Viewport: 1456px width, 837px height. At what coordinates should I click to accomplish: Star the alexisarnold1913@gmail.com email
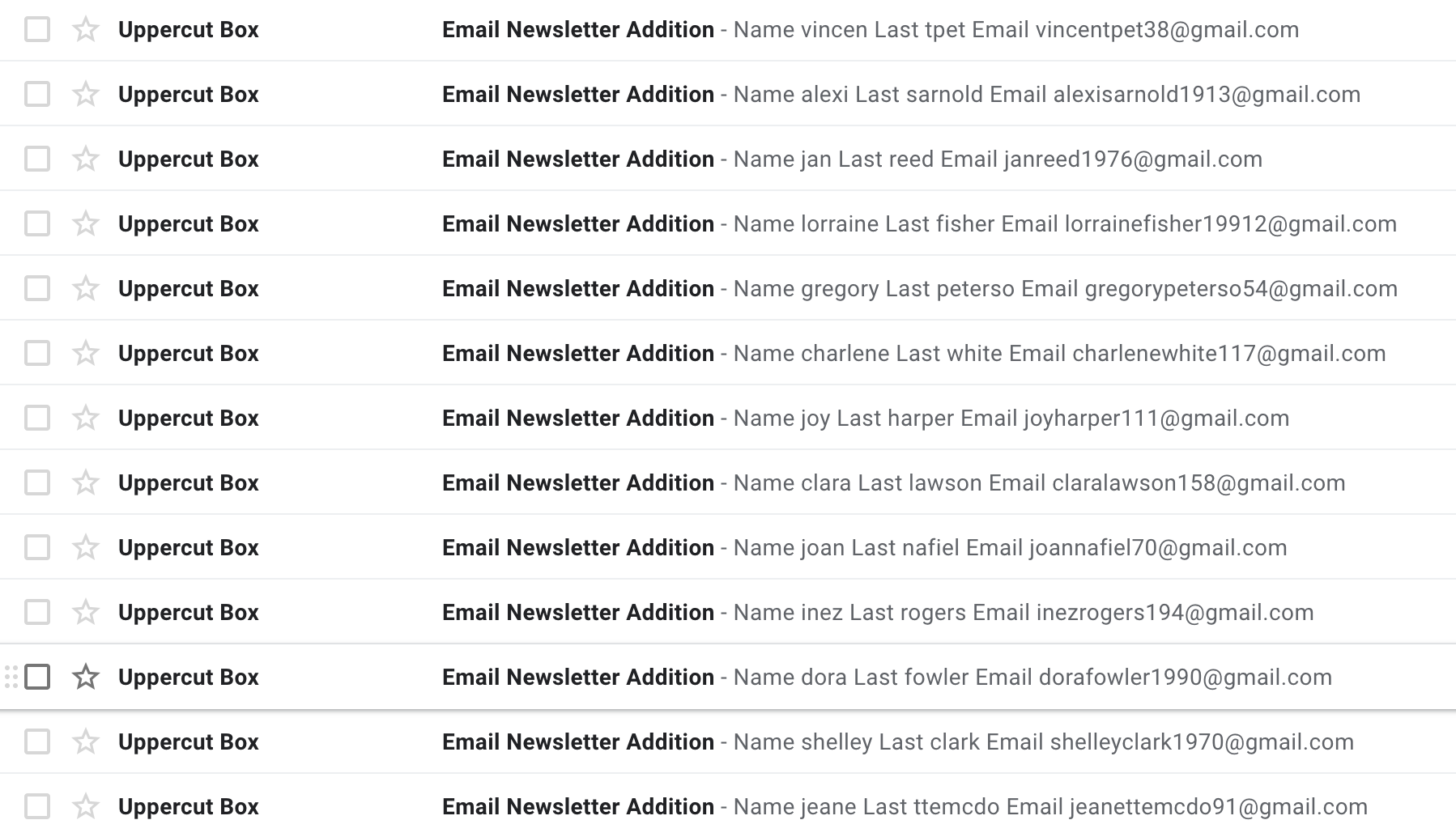pos(85,95)
